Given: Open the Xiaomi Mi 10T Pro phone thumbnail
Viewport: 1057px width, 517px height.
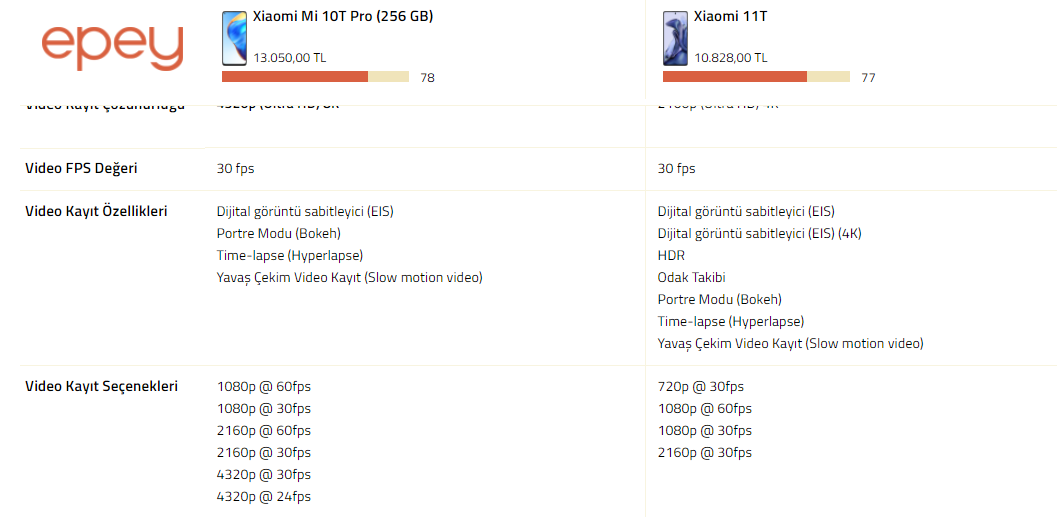Looking at the screenshot, I should pyautogui.click(x=234, y=38).
